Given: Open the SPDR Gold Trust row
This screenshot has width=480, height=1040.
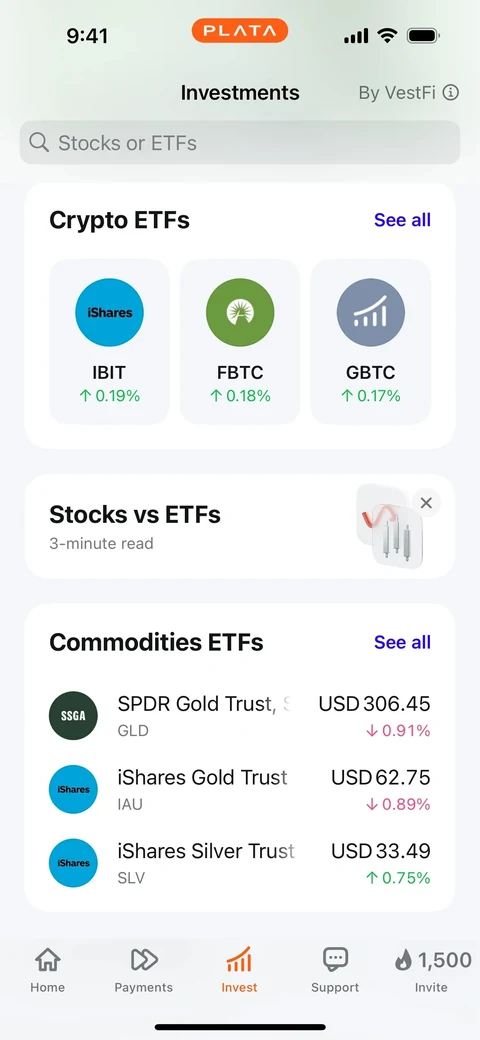Looking at the screenshot, I should tap(240, 716).
